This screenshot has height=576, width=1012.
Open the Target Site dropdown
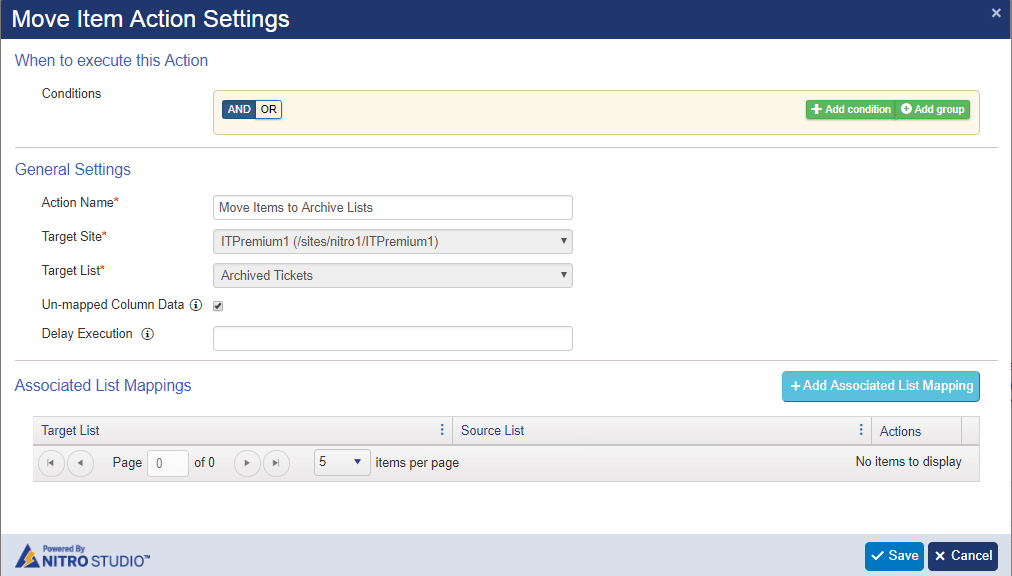pos(393,241)
